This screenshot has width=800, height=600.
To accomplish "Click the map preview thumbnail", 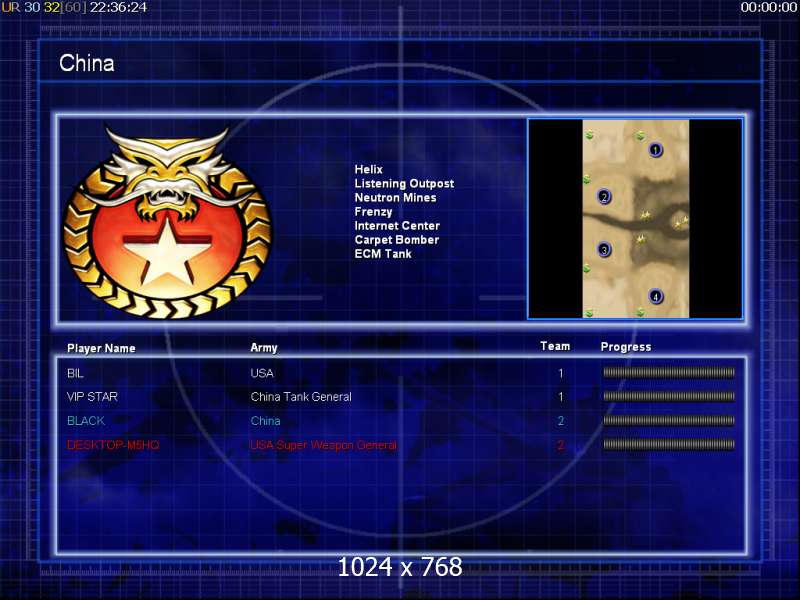I will click(x=635, y=219).
